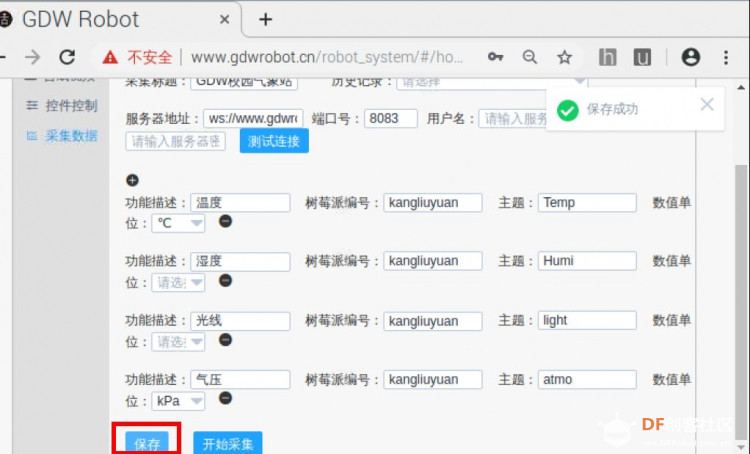Click 树莓派编号 field in the 温度 row

[433, 203]
